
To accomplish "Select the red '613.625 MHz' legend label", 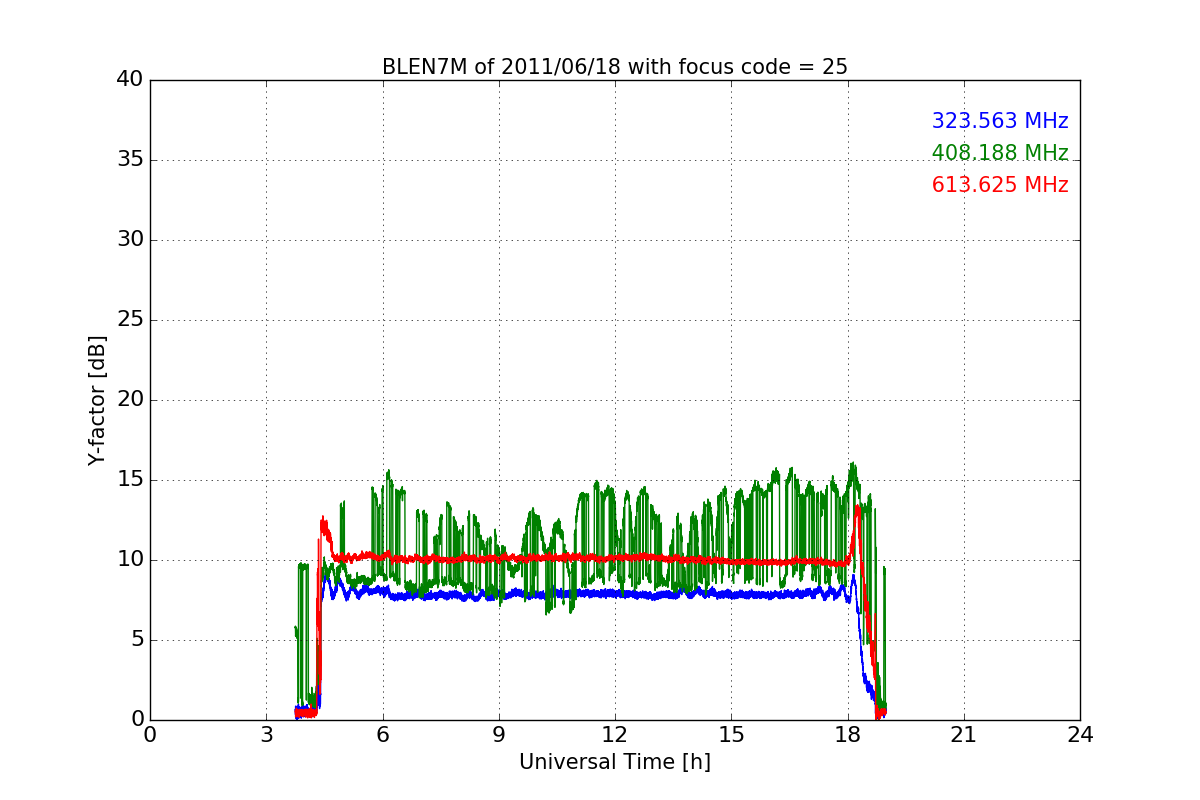I will coord(1000,185).
